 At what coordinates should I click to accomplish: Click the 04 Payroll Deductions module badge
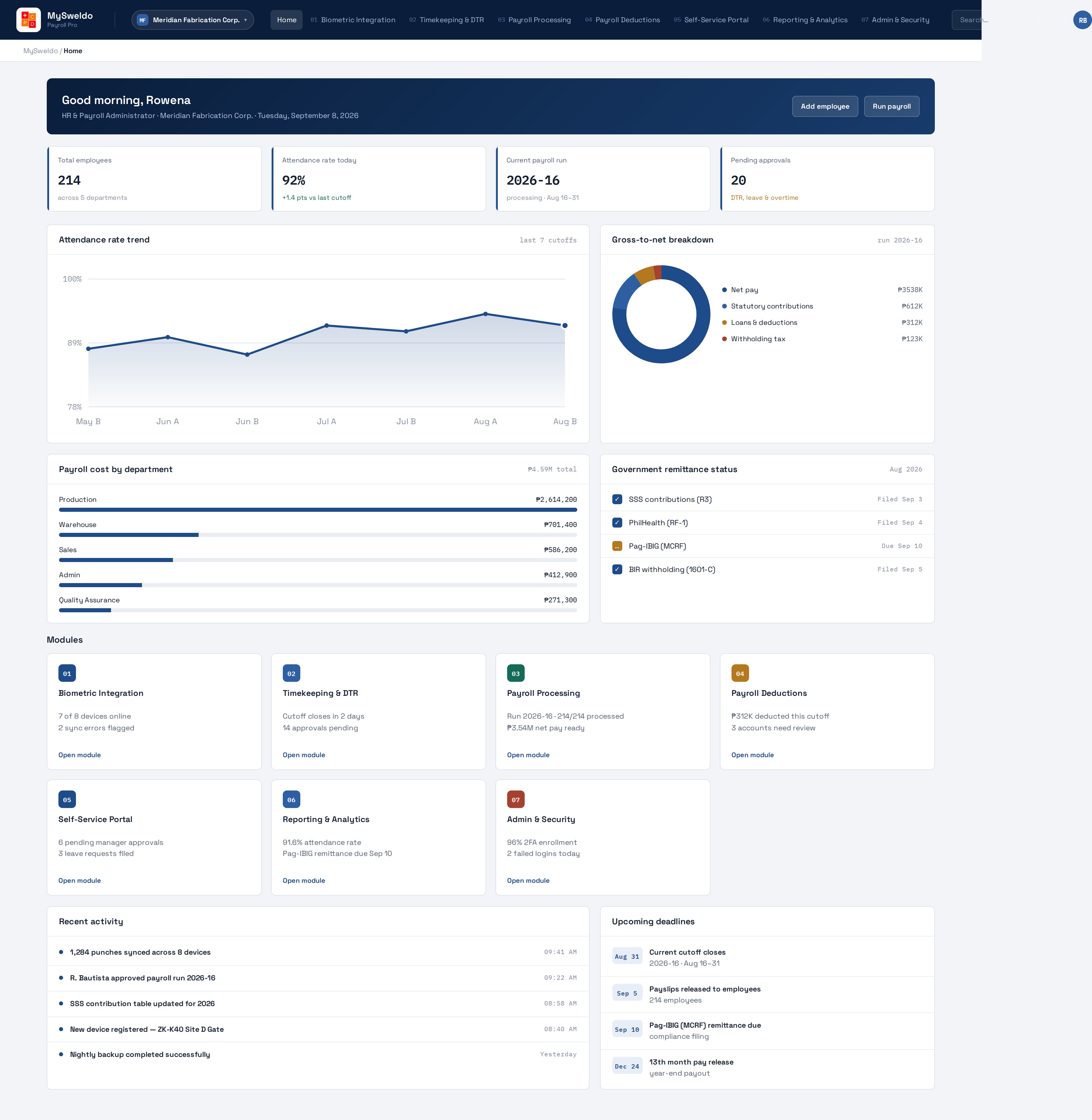740,673
